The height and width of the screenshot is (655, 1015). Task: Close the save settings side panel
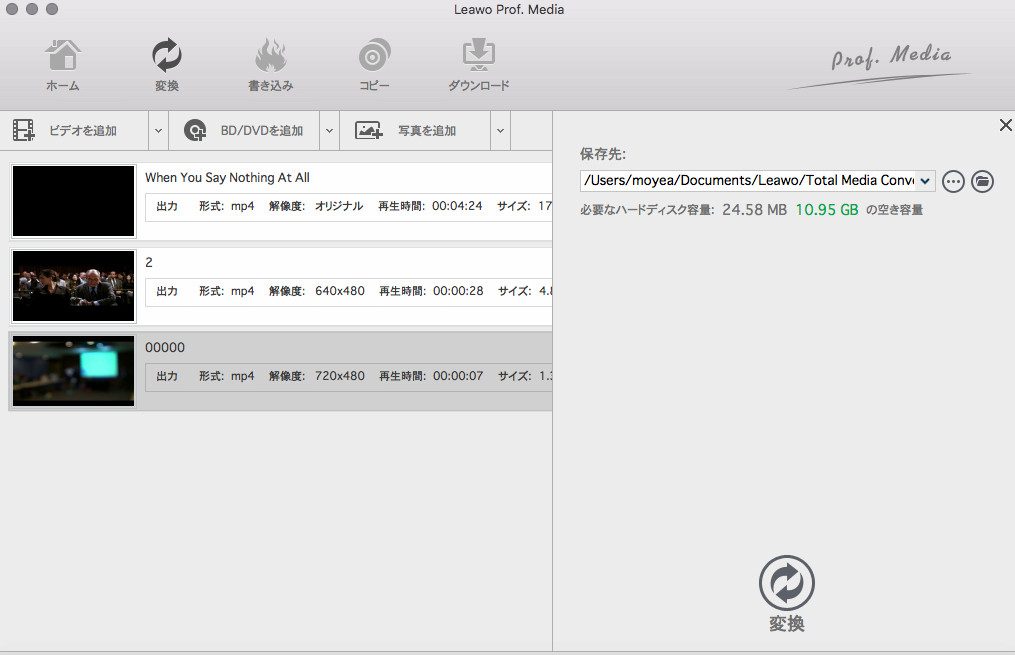pyautogui.click(x=1005, y=125)
